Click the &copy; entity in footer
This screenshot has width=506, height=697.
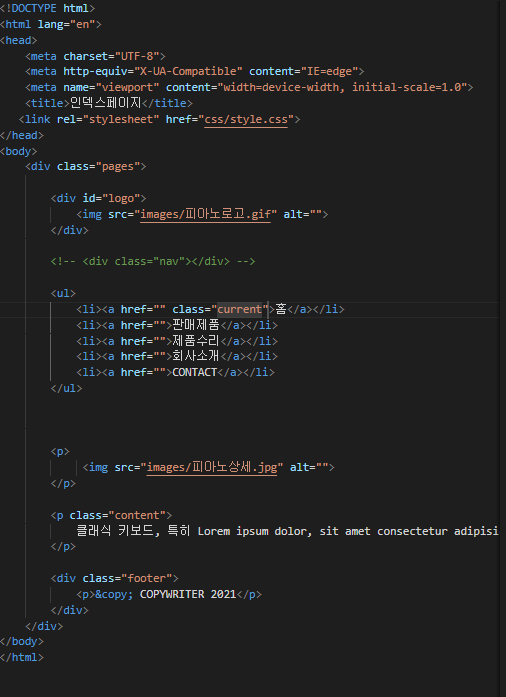pos(114,594)
